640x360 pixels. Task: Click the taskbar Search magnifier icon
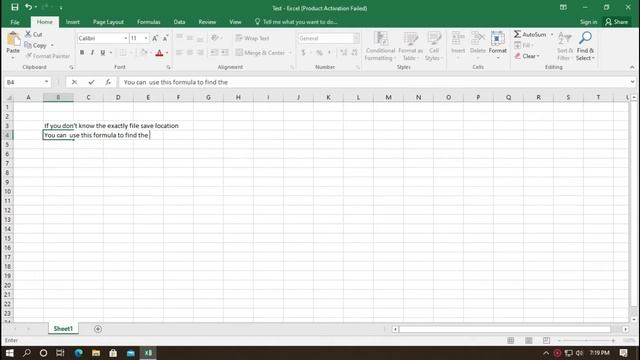(27, 353)
